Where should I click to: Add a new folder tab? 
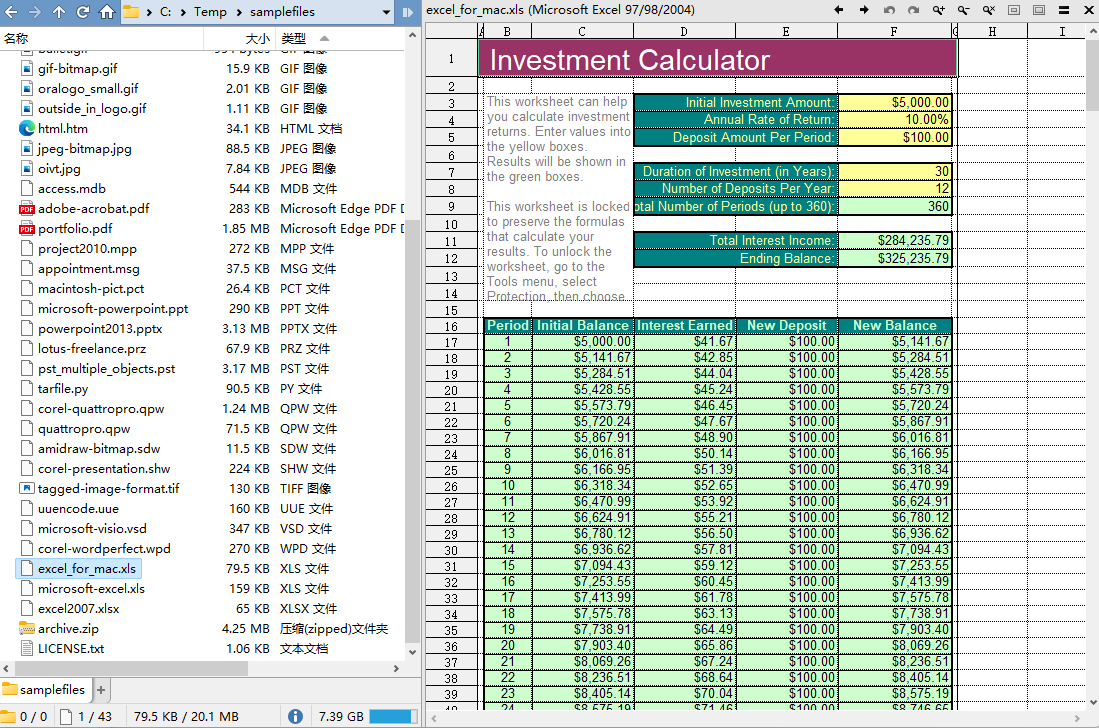point(101,690)
